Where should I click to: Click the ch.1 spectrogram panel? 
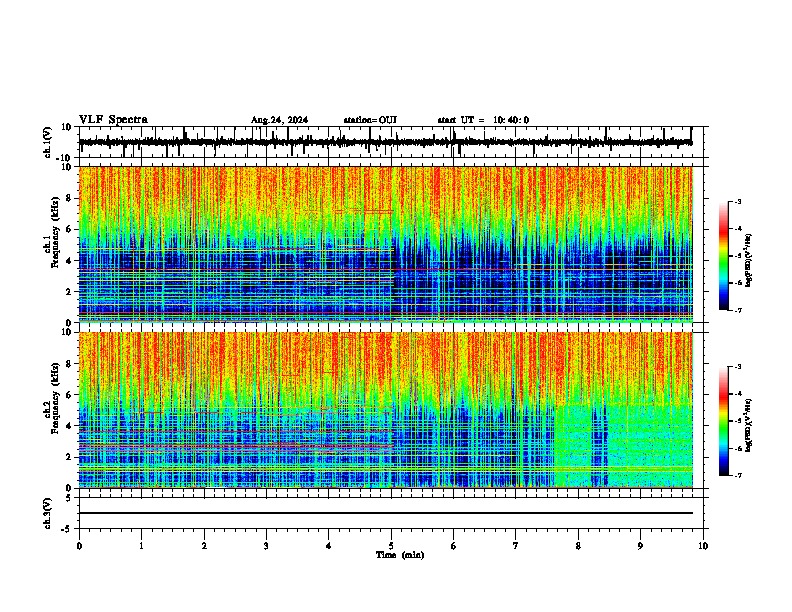(386, 244)
